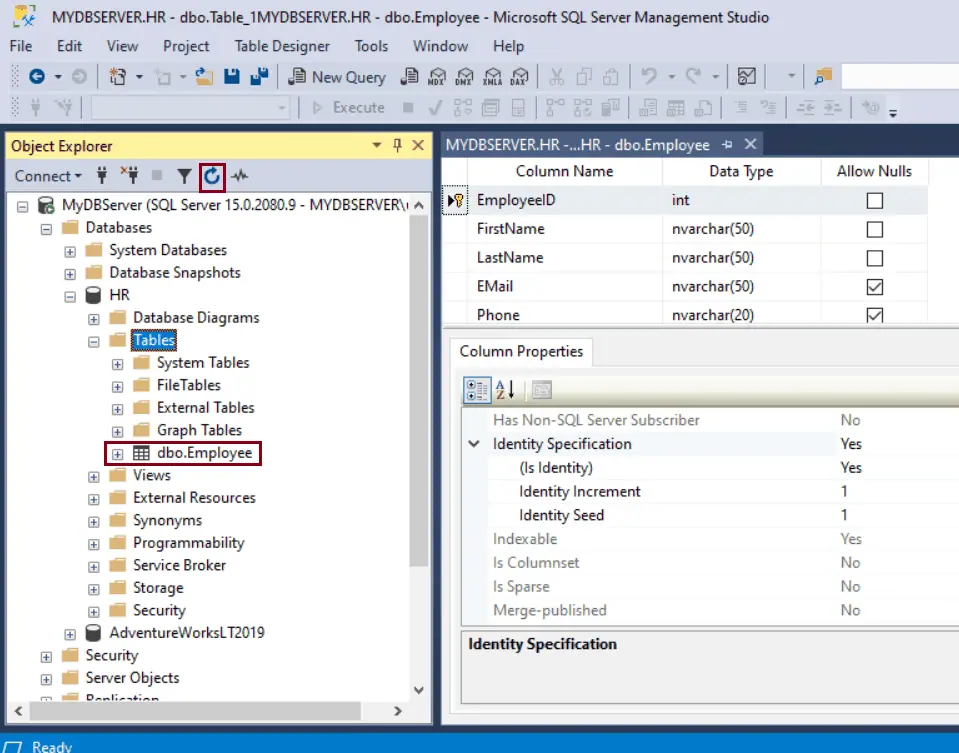Screen dimensions: 959x753
Task: Expand the AdventureWorksLT2019 database
Action: (x=69, y=632)
